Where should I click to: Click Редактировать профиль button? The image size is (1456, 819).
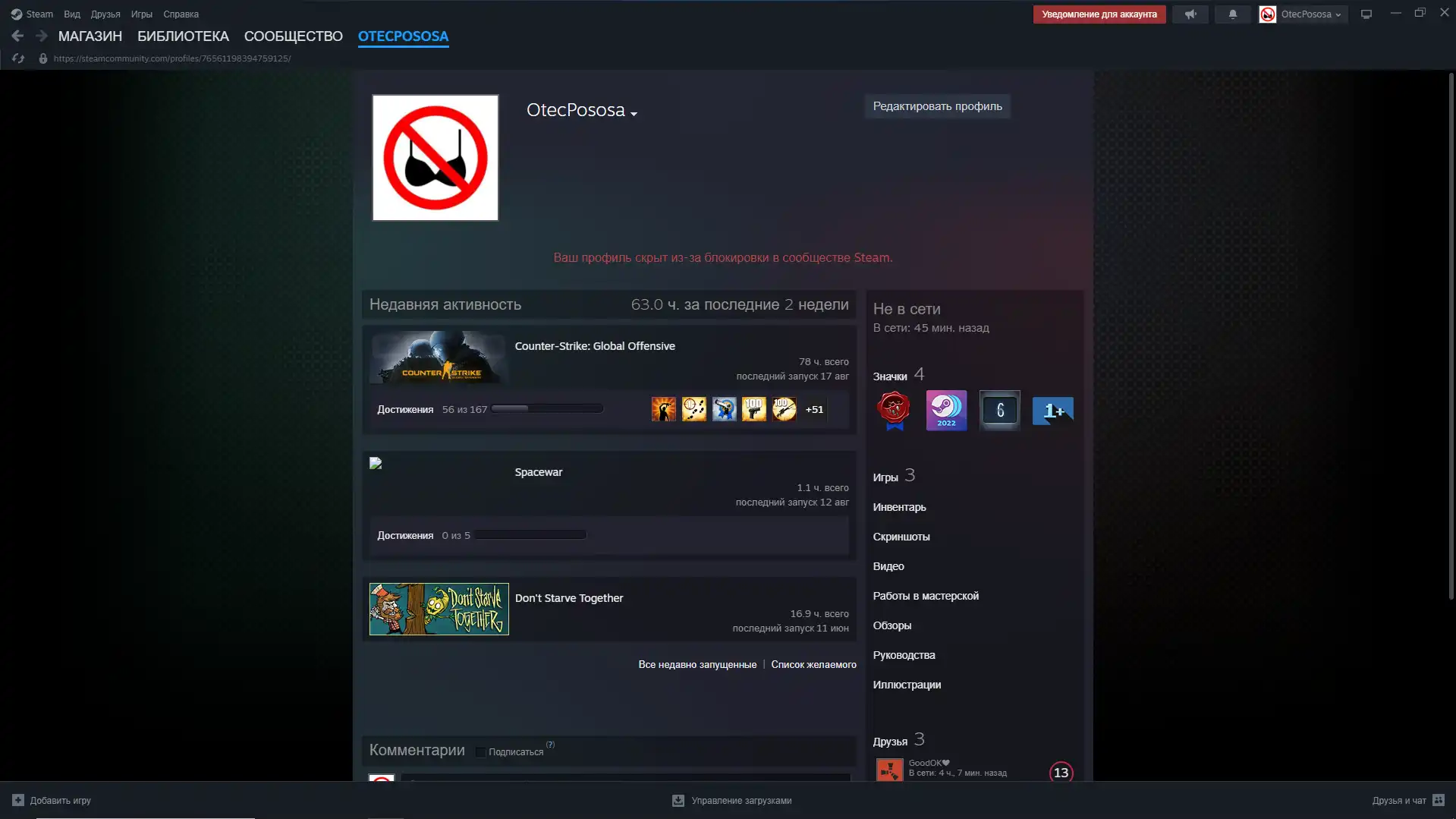pyautogui.click(x=937, y=106)
